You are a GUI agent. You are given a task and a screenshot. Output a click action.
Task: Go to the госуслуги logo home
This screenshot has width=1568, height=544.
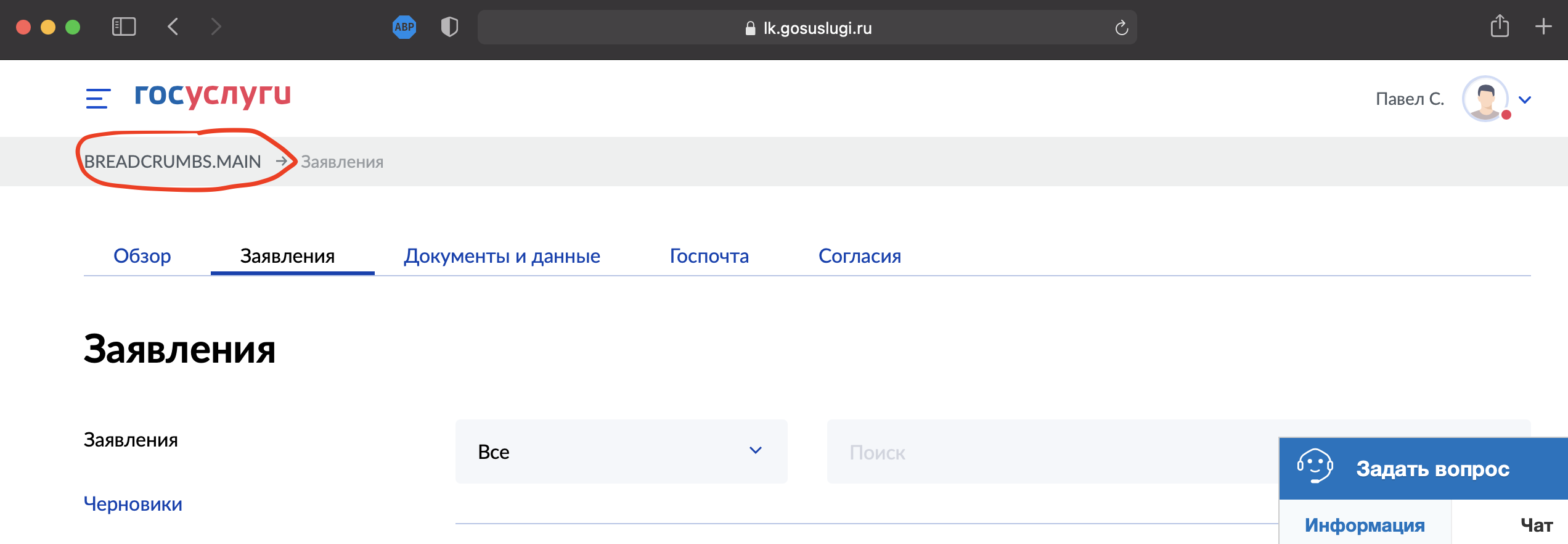[x=213, y=96]
